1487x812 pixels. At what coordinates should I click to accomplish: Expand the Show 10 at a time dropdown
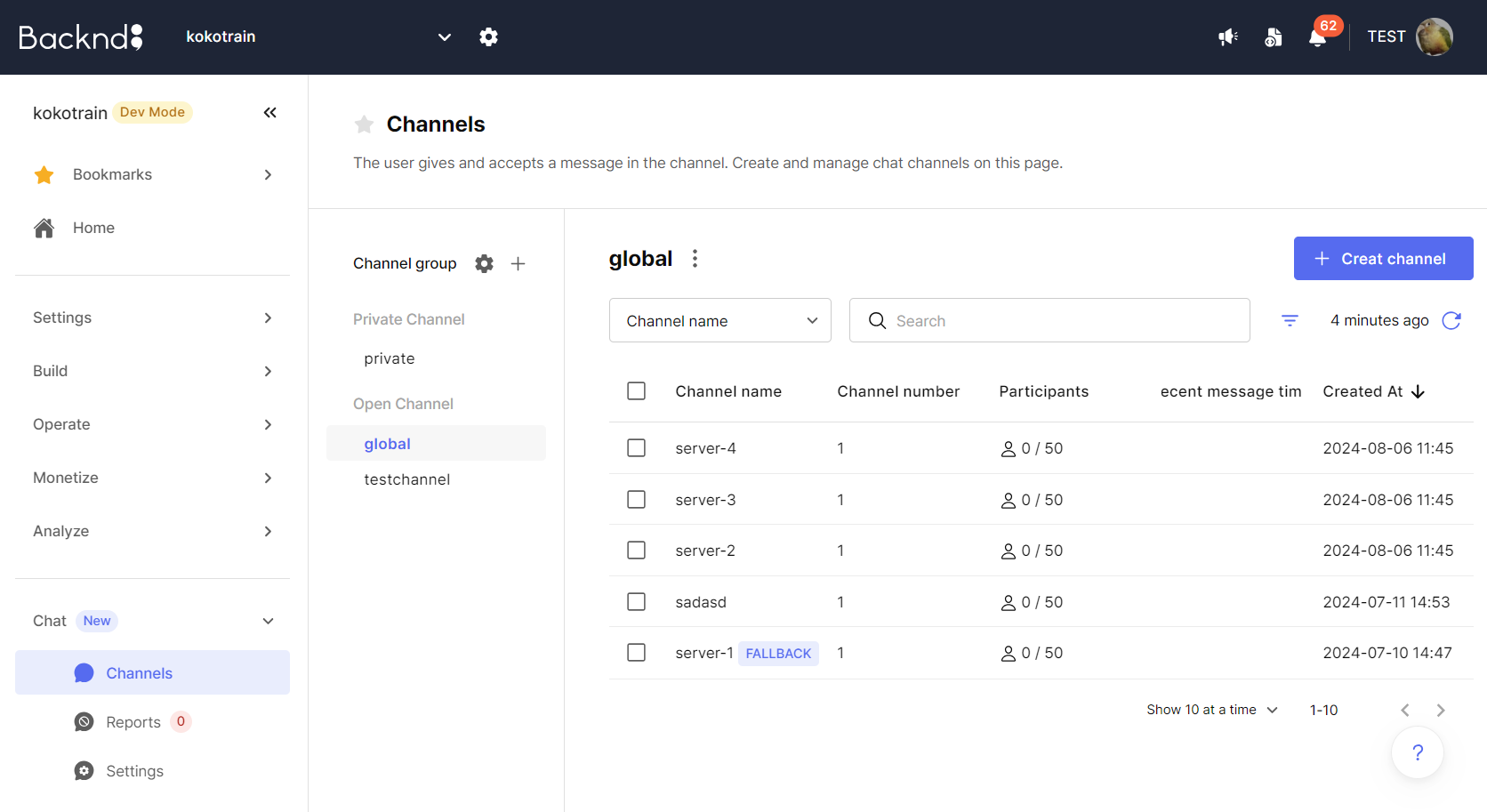point(1212,710)
